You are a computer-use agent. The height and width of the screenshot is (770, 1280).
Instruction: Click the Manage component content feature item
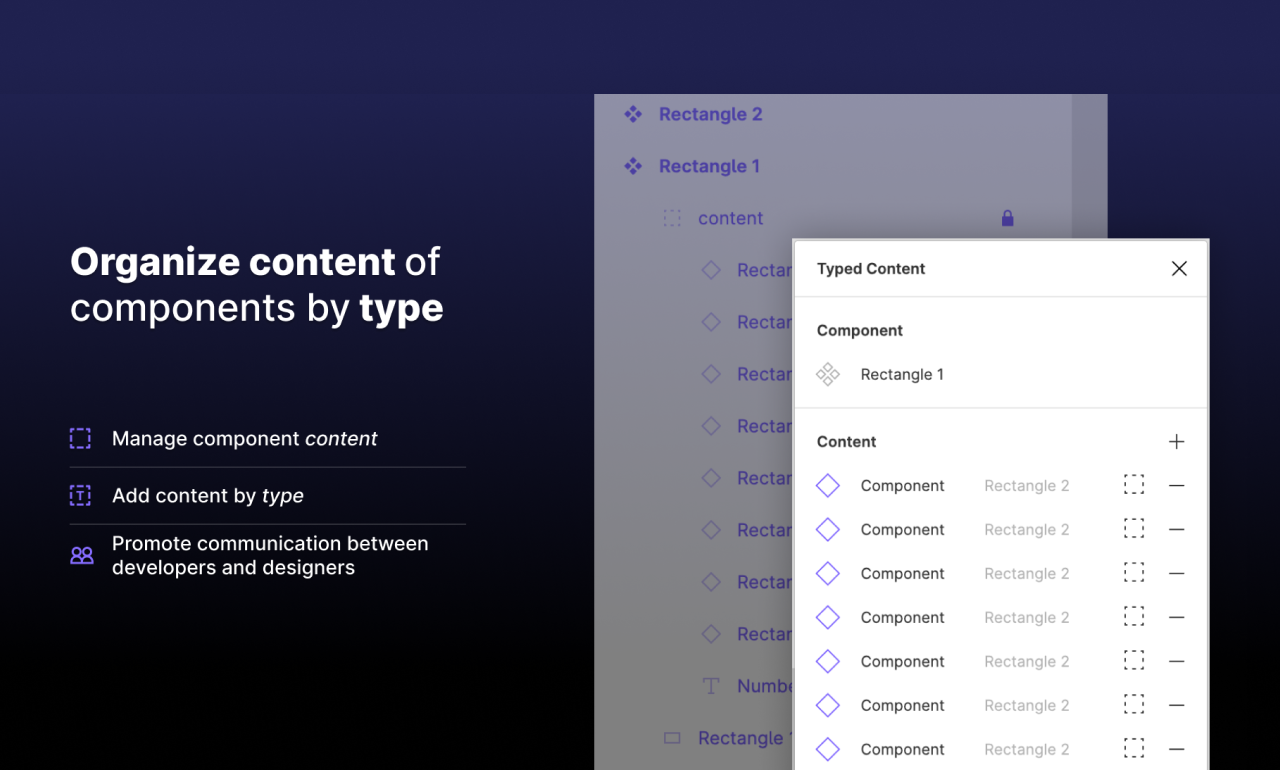click(244, 438)
